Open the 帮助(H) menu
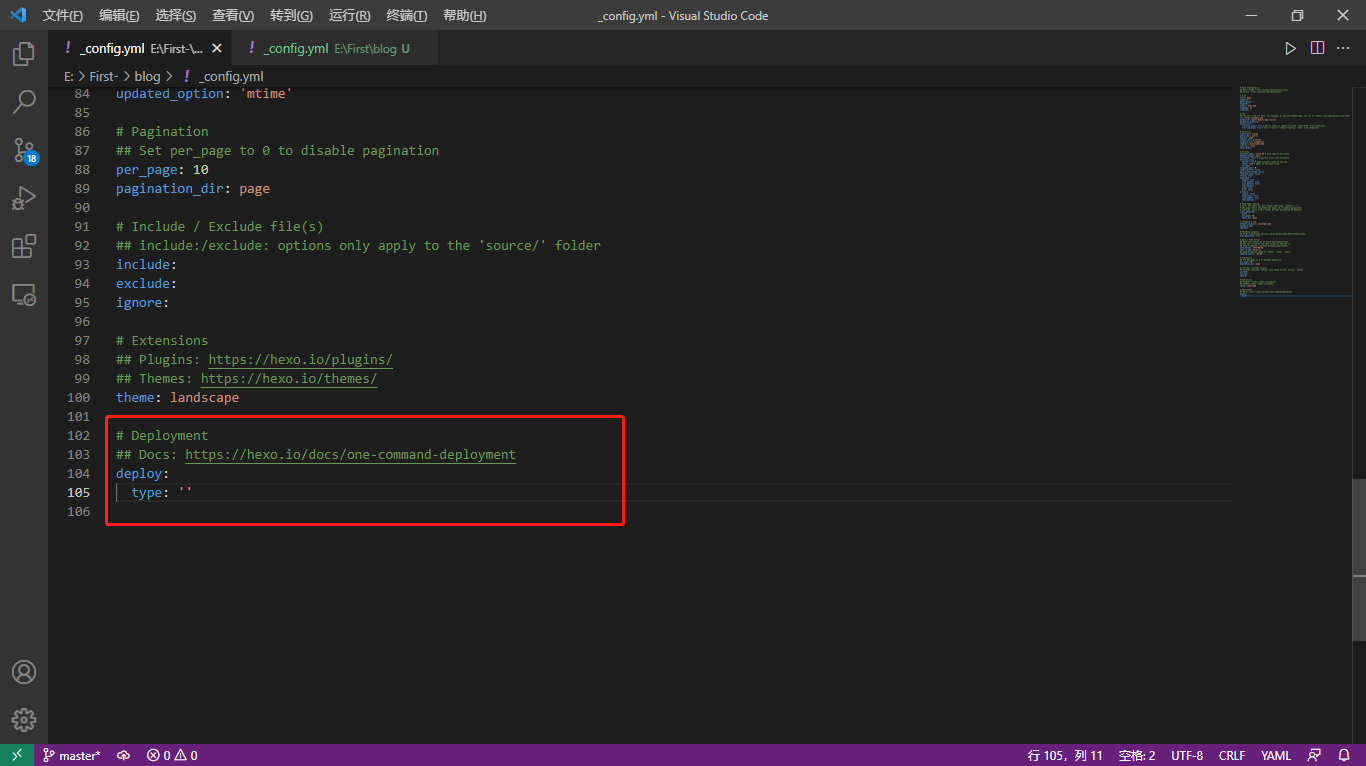Screen dimensions: 1366x766 coord(465,15)
